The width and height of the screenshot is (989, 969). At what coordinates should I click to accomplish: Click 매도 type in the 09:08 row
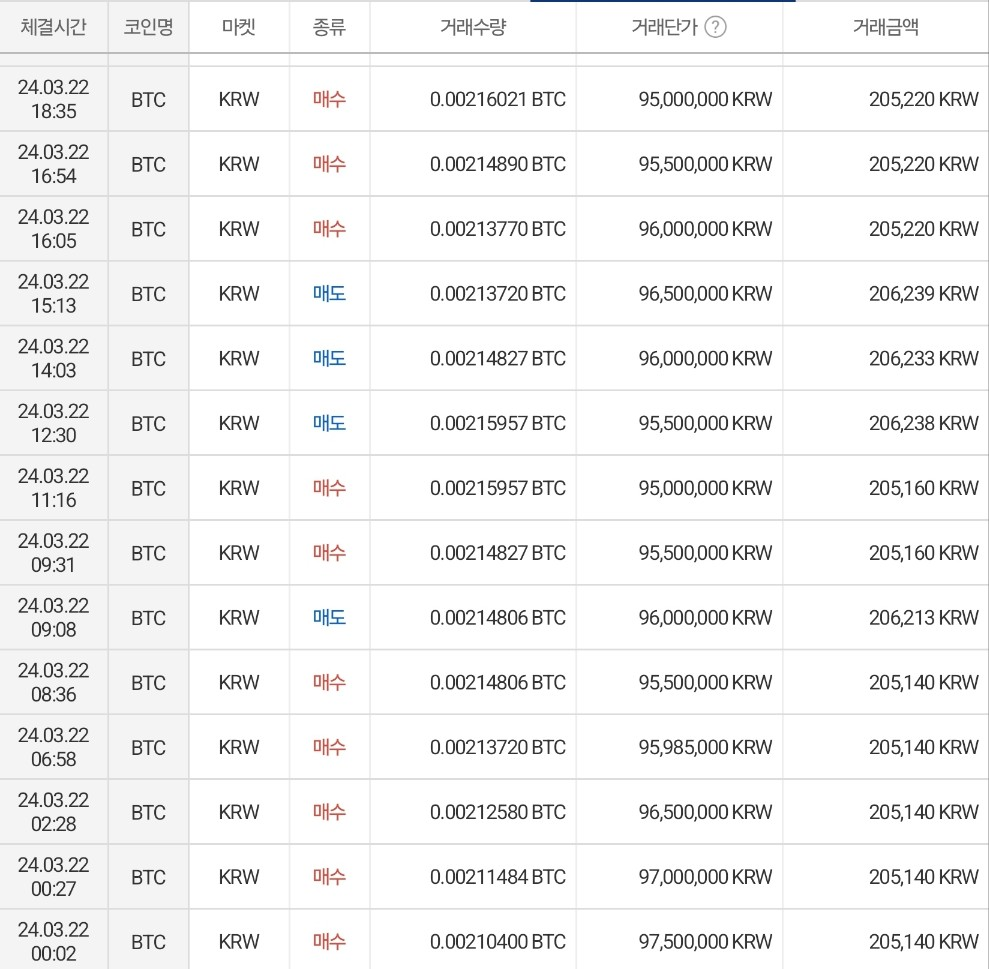[x=329, y=618]
